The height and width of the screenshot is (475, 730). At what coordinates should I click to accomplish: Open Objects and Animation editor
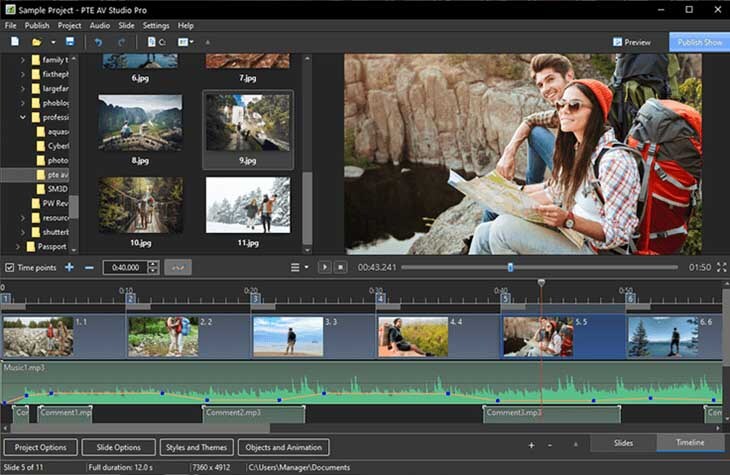284,447
